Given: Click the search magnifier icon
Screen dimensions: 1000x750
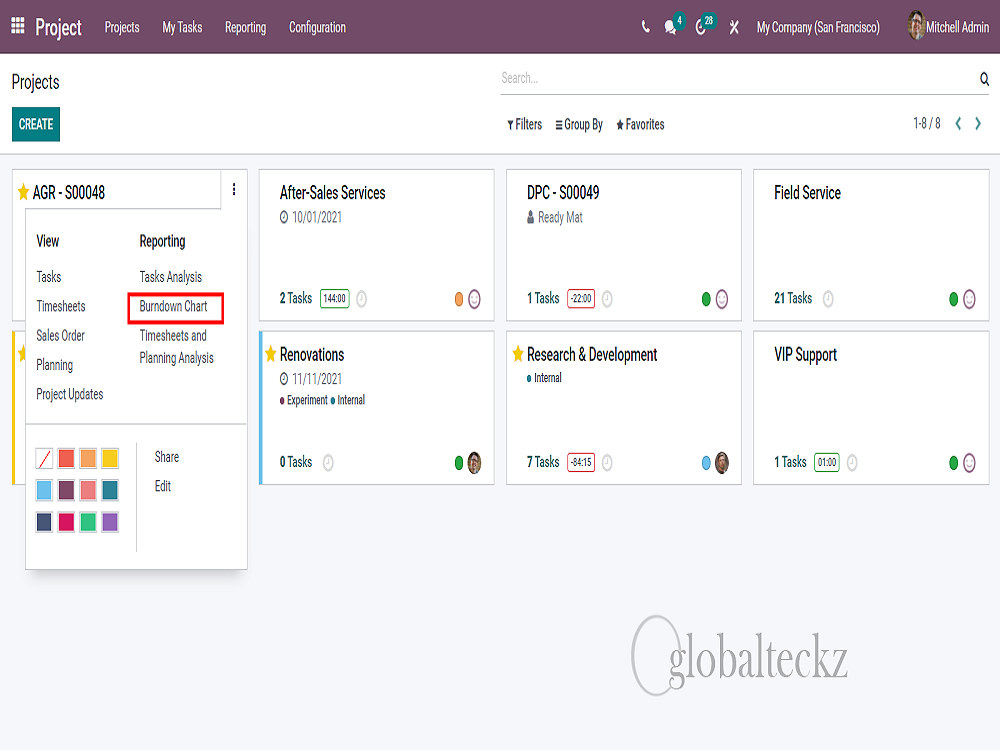Looking at the screenshot, I should (984, 78).
